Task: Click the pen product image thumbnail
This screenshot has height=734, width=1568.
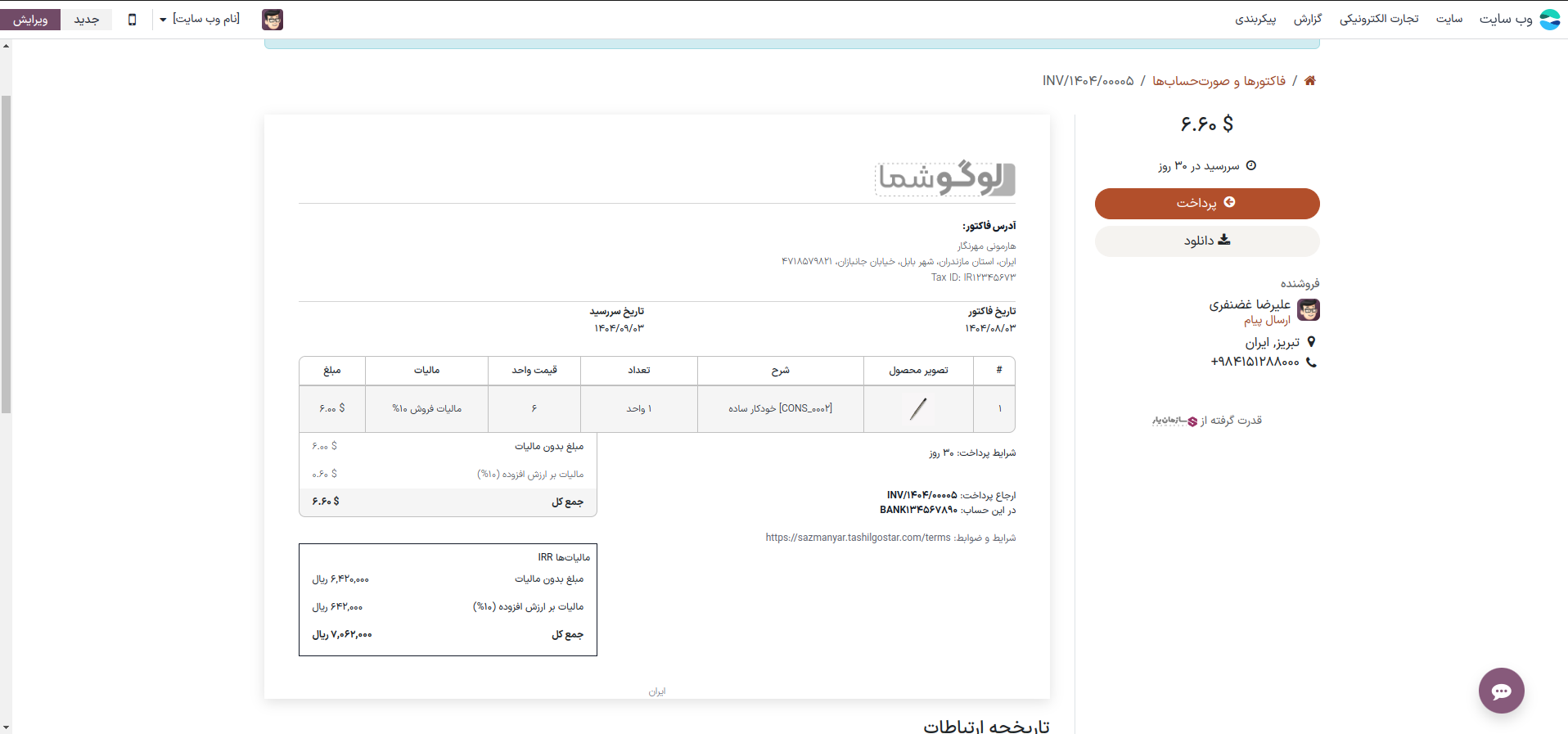Action: (x=918, y=408)
